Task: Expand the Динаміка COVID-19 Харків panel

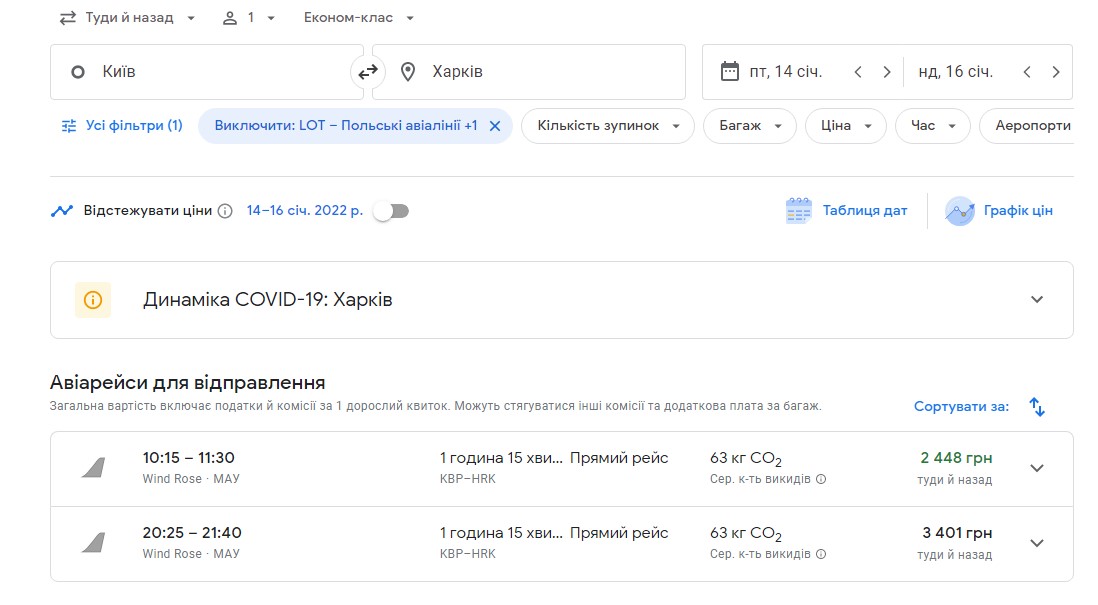Action: point(1037,300)
